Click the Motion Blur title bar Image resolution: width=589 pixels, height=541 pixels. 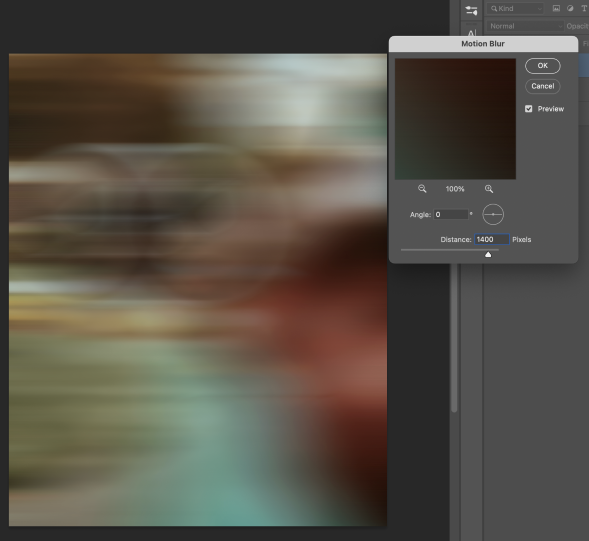click(483, 44)
